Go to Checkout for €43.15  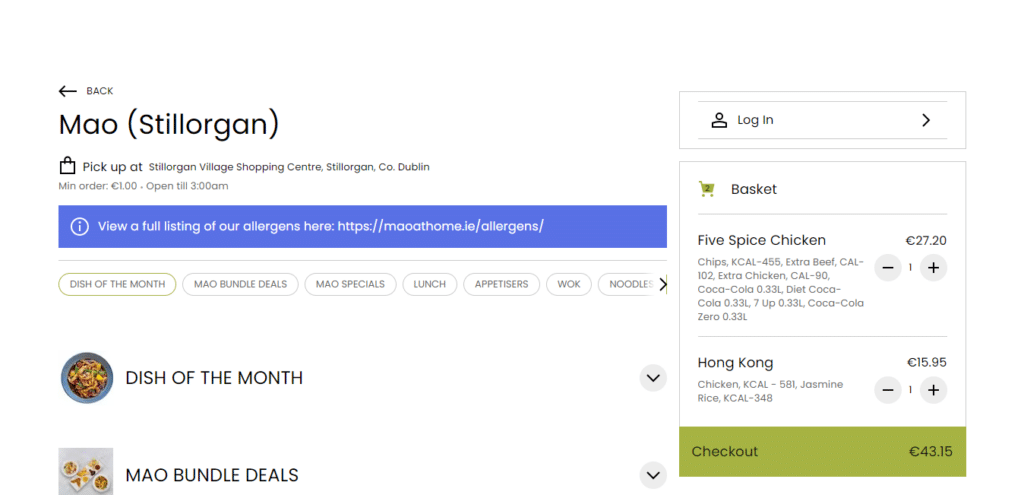(822, 452)
